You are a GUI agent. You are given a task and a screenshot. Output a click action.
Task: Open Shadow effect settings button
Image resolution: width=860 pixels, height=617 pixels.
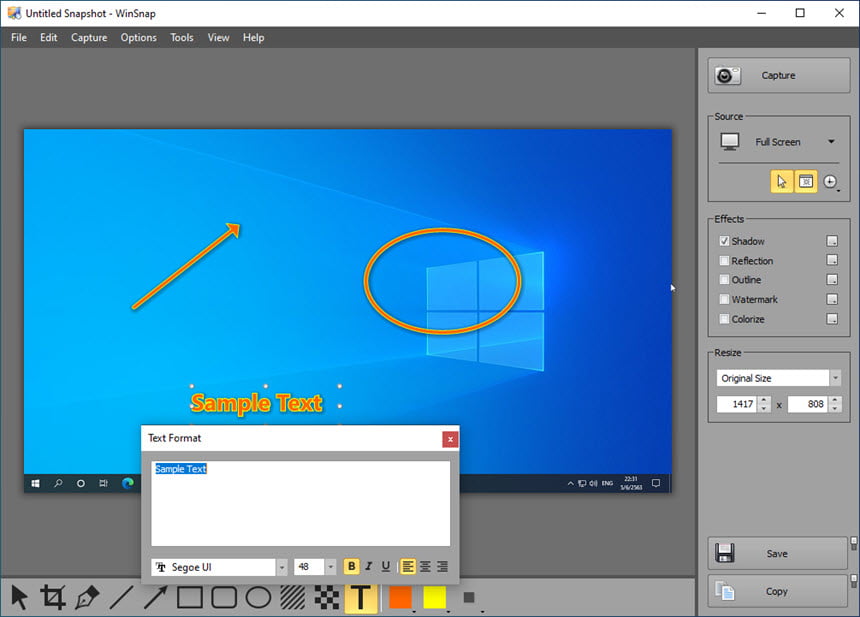[832, 241]
